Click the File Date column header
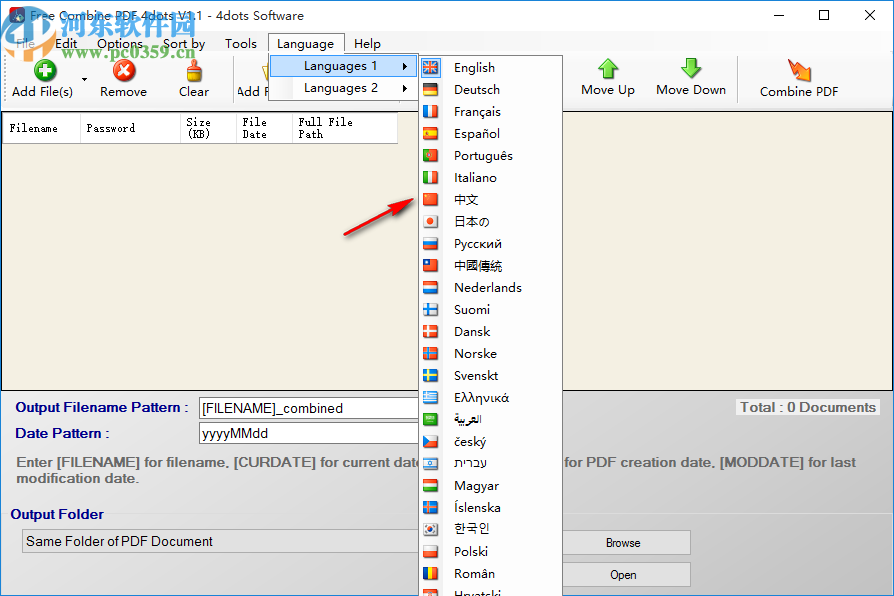 (264, 128)
